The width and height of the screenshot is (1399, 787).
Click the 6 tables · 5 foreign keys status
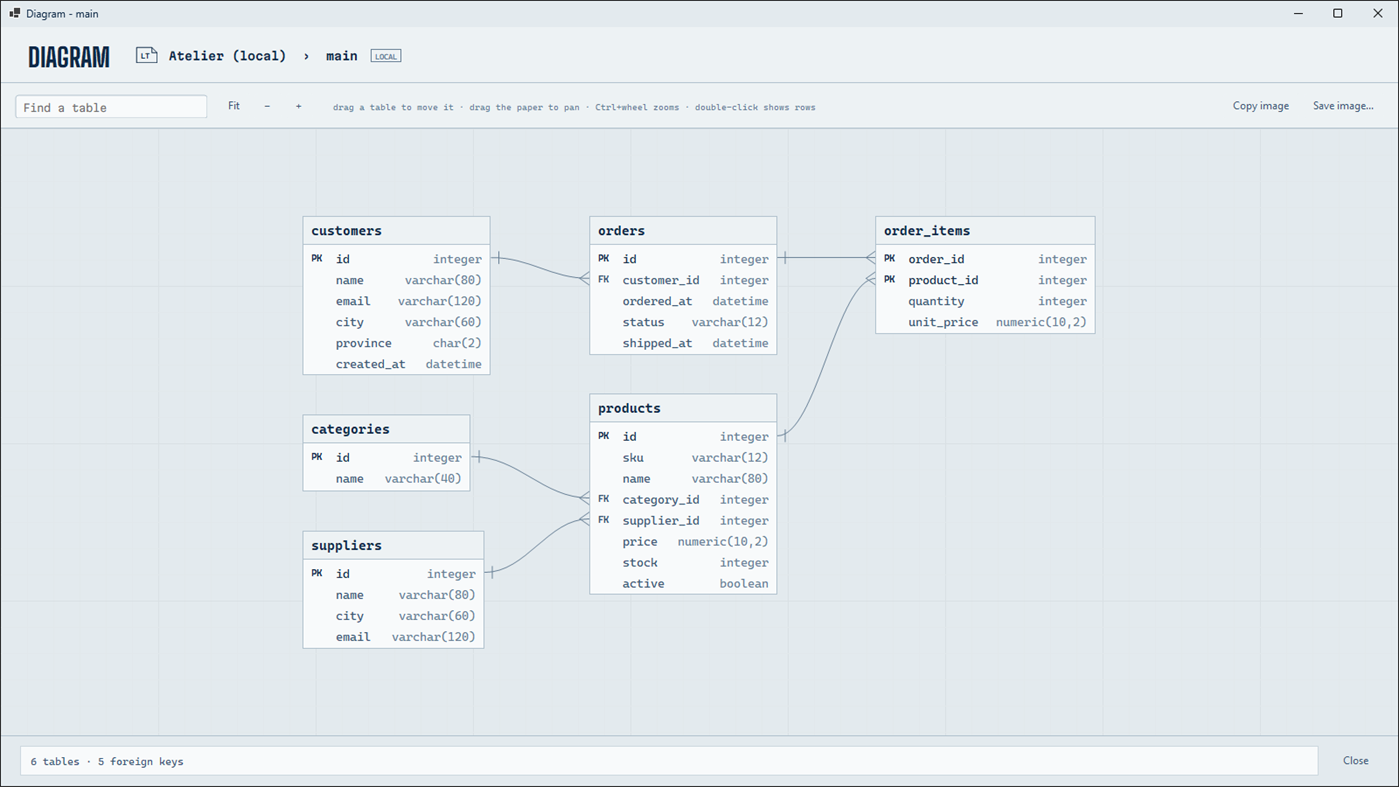tap(107, 762)
